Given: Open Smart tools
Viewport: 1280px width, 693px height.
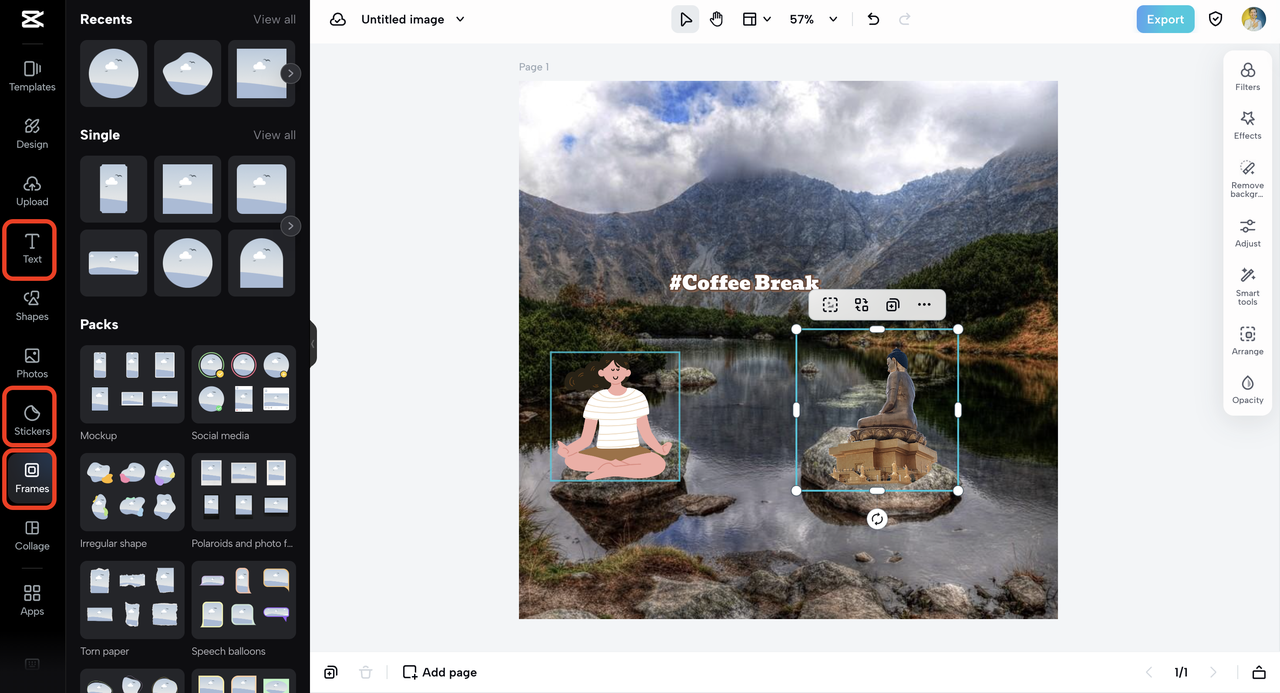Looking at the screenshot, I should (x=1248, y=286).
